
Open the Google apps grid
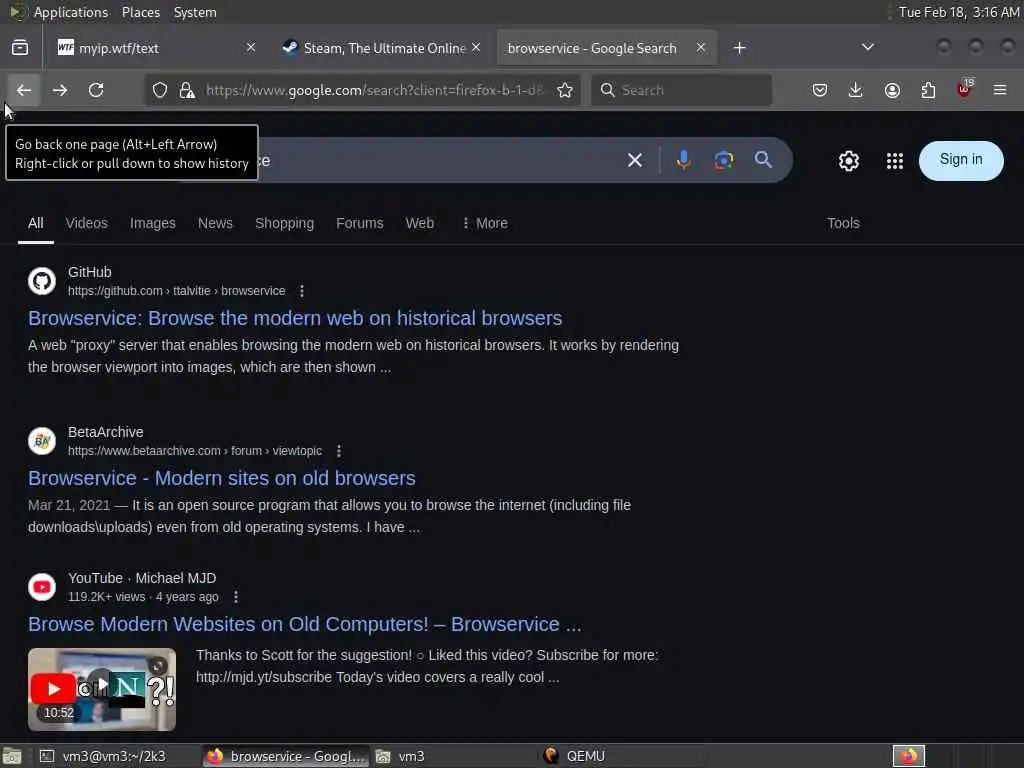tap(895, 161)
